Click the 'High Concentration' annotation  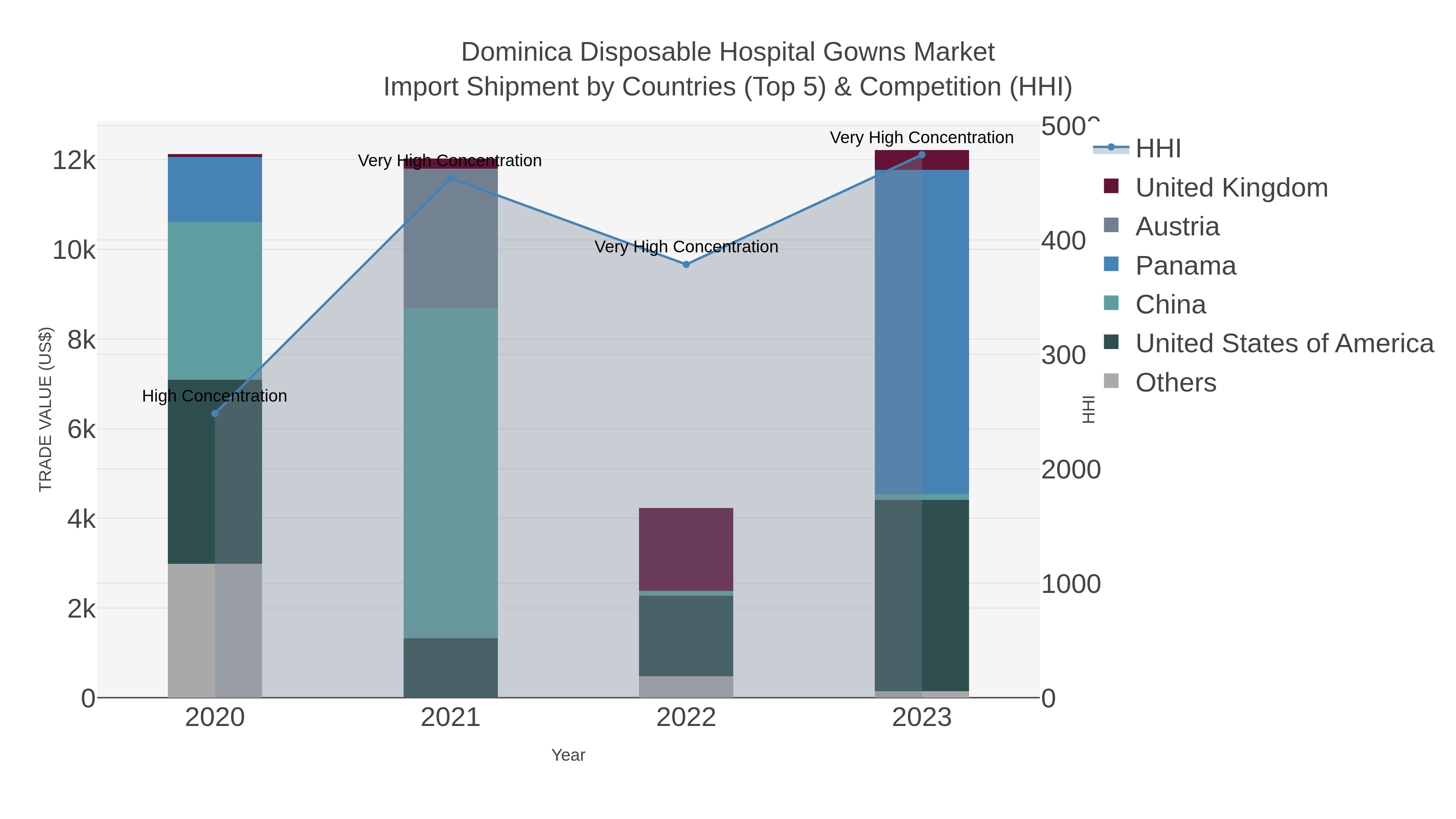[215, 396]
